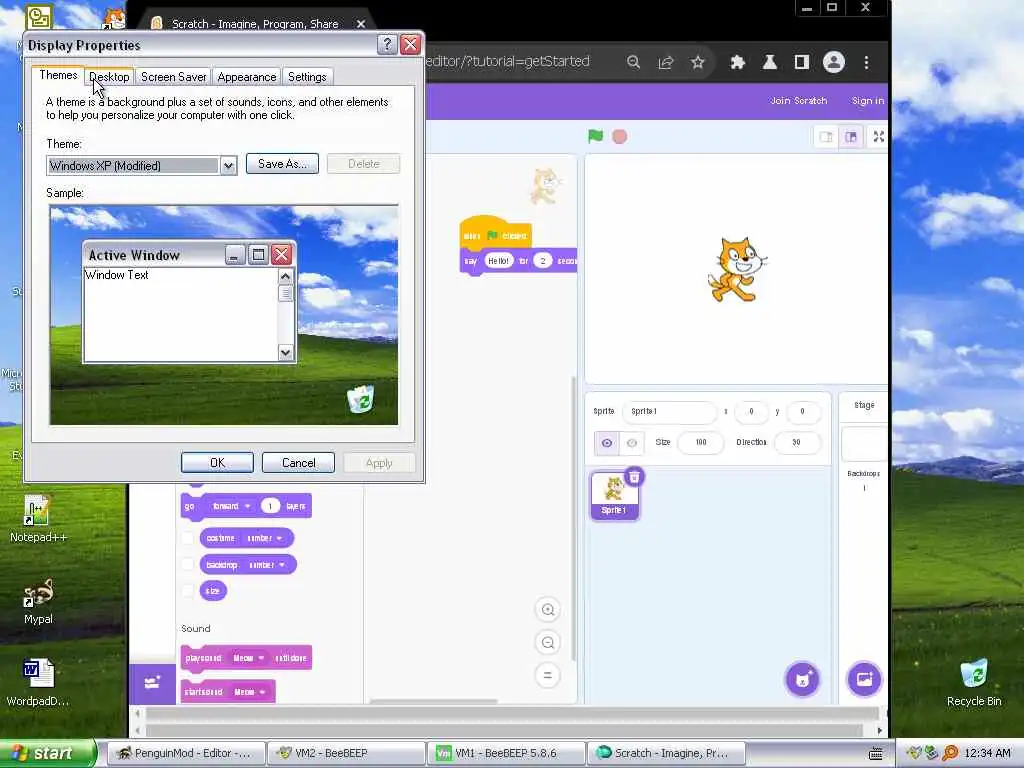Zoom out the code workspace
The image size is (1024, 768).
pos(548,642)
